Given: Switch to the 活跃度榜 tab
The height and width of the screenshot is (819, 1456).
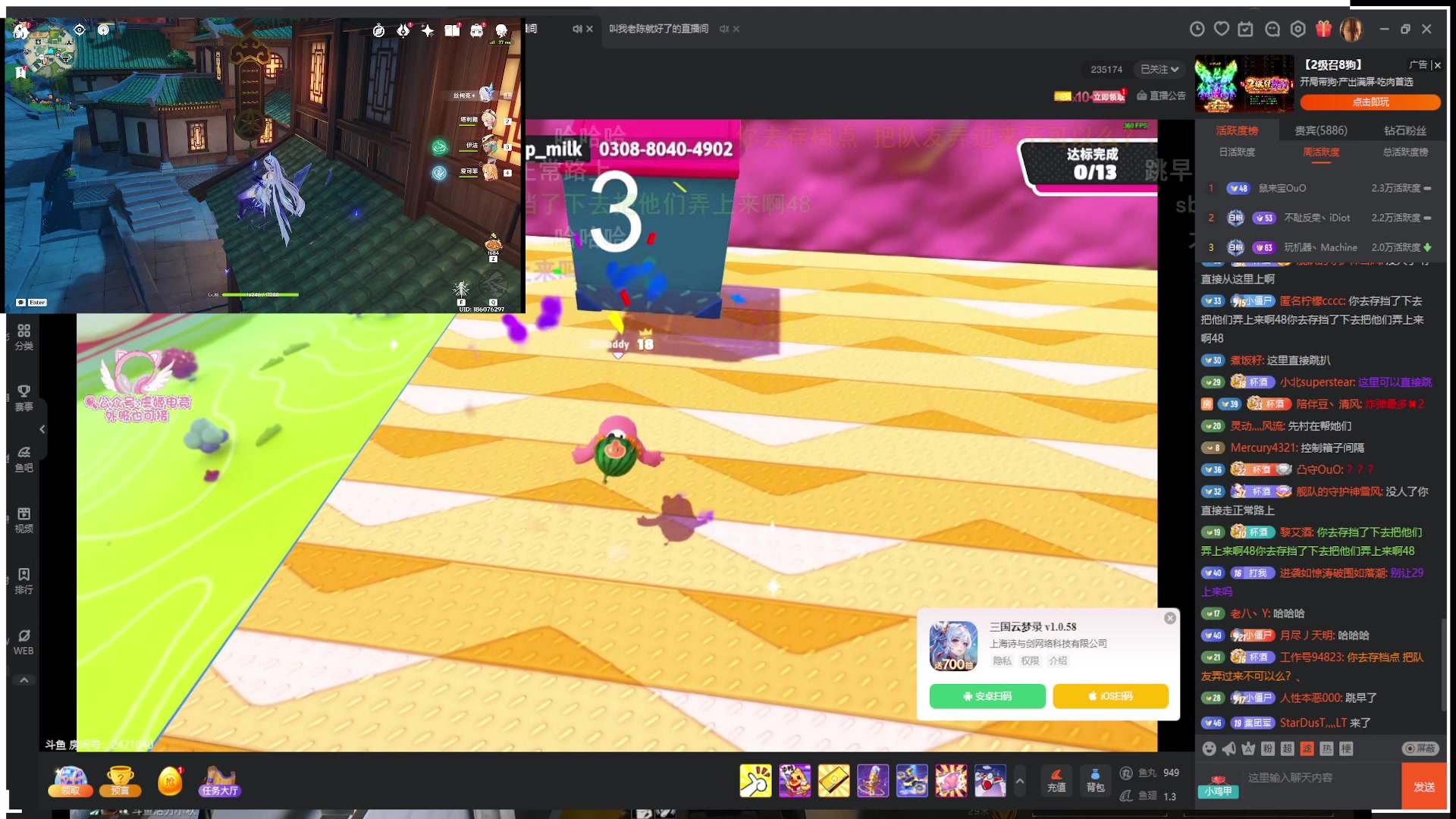Looking at the screenshot, I should 1237,130.
